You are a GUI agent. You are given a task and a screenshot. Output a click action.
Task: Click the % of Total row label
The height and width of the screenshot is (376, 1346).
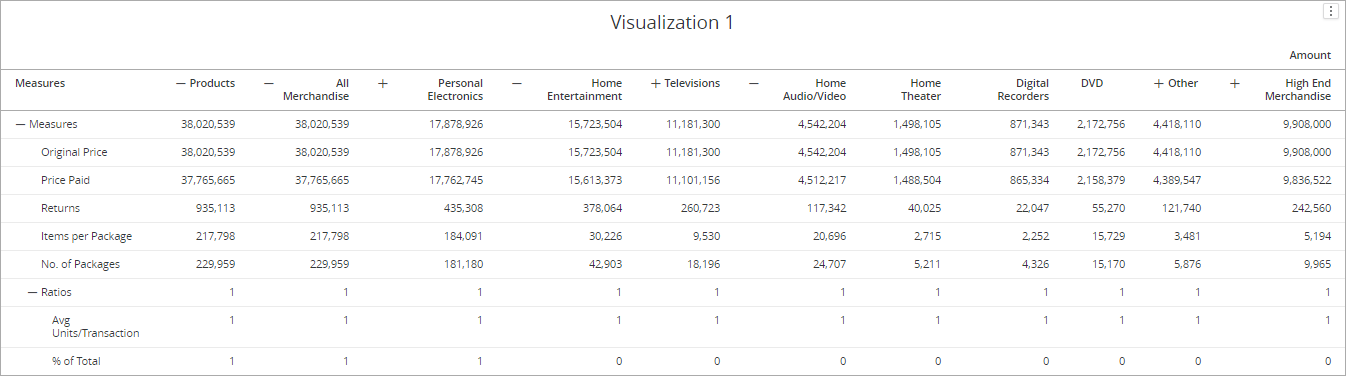pos(76,362)
